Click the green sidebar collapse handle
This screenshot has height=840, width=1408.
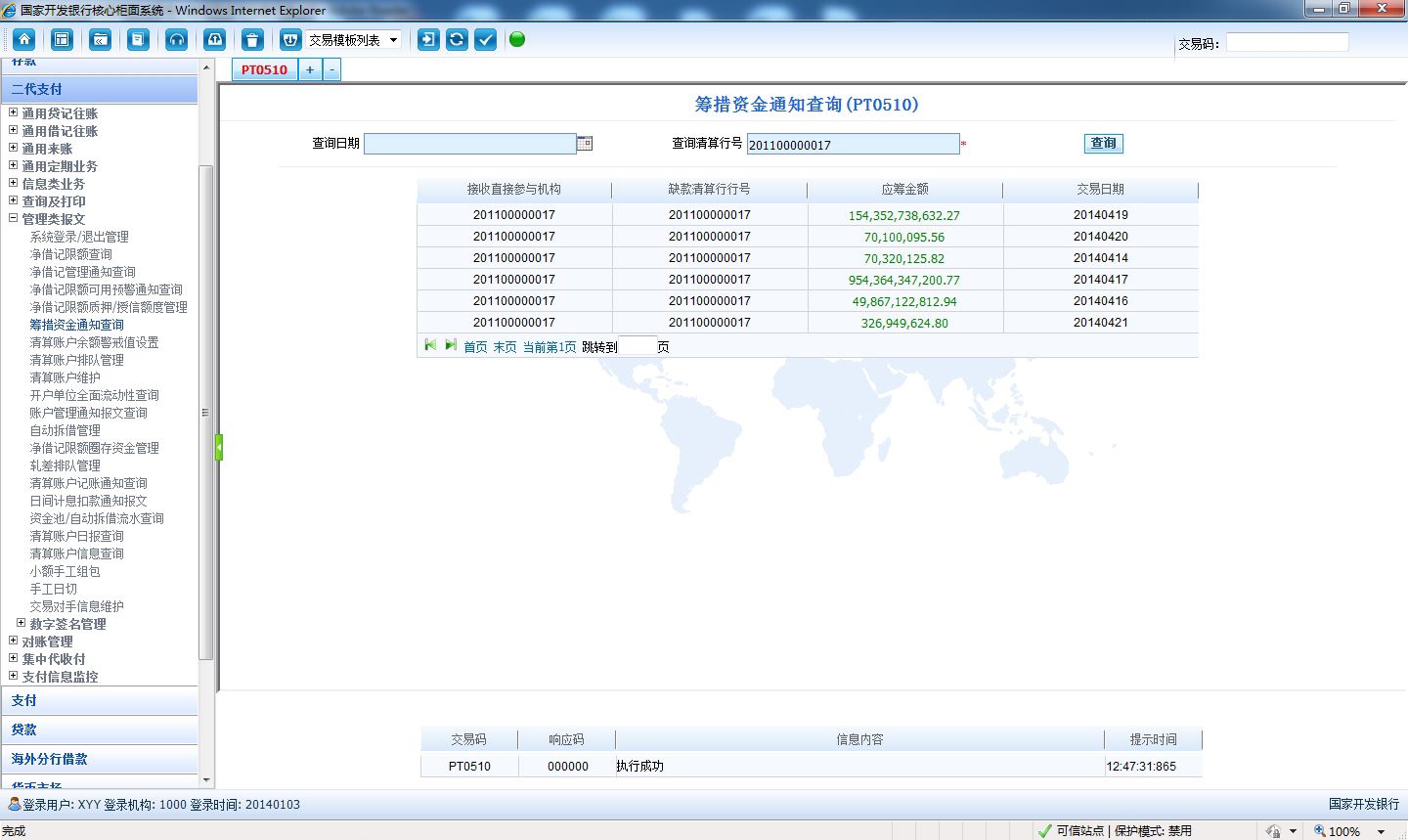(219, 447)
